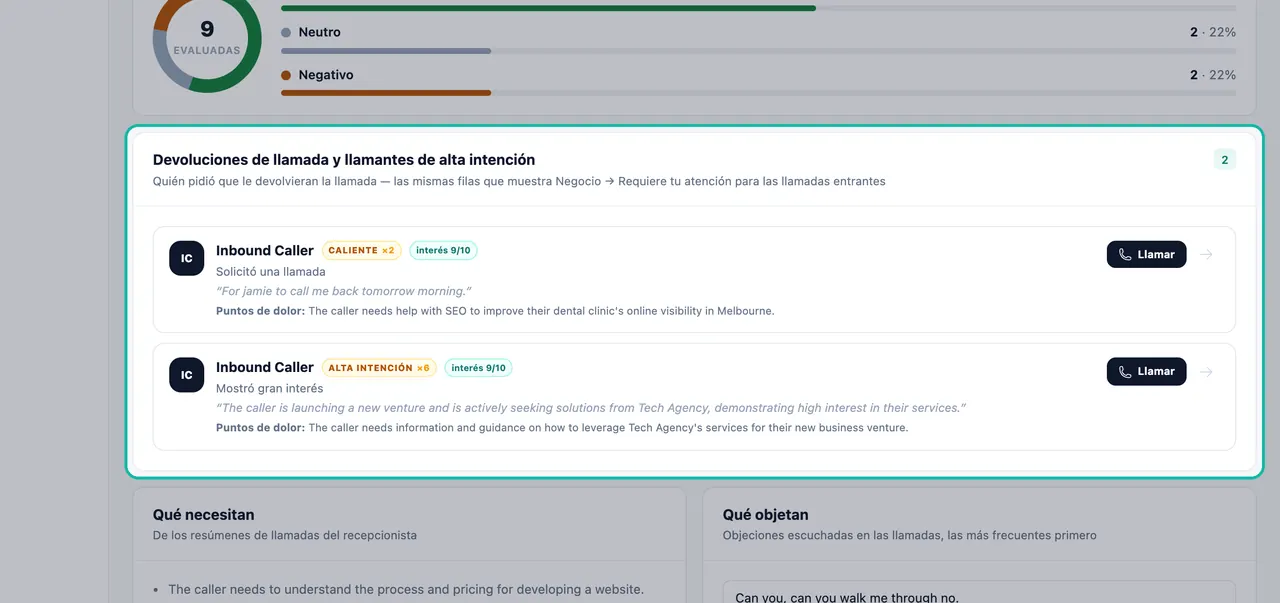Click the Negativo progress bar
1280x603 pixels.
pos(758,93)
